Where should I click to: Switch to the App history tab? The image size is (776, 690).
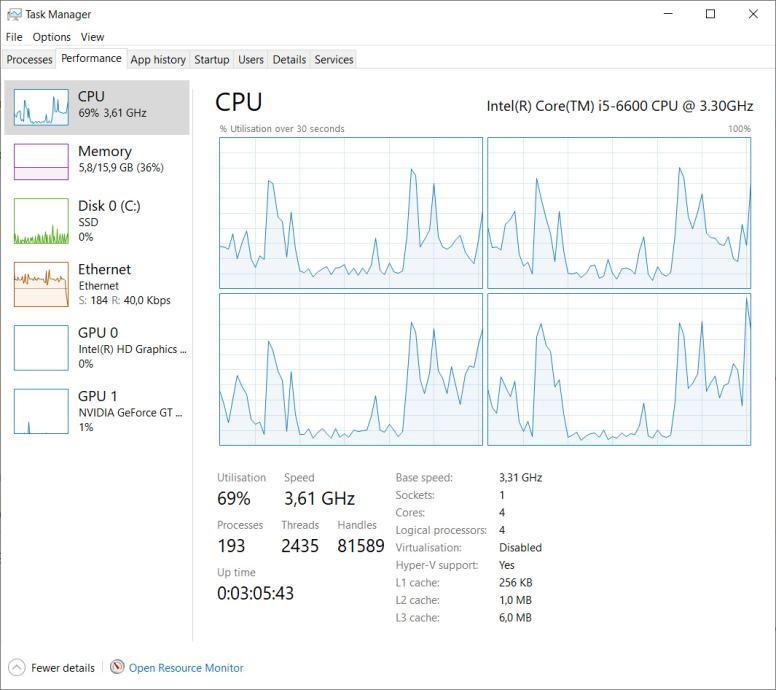click(158, 60)
